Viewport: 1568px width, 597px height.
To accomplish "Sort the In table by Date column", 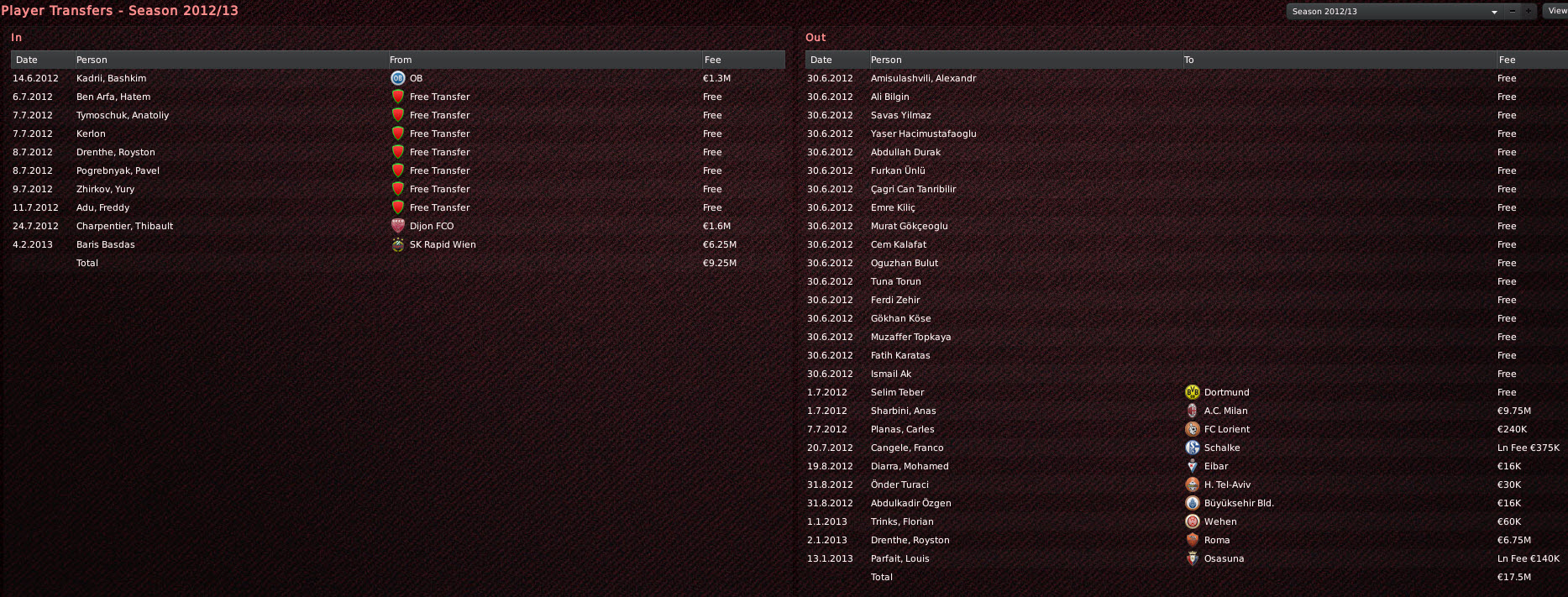I will tap(42, 60).
